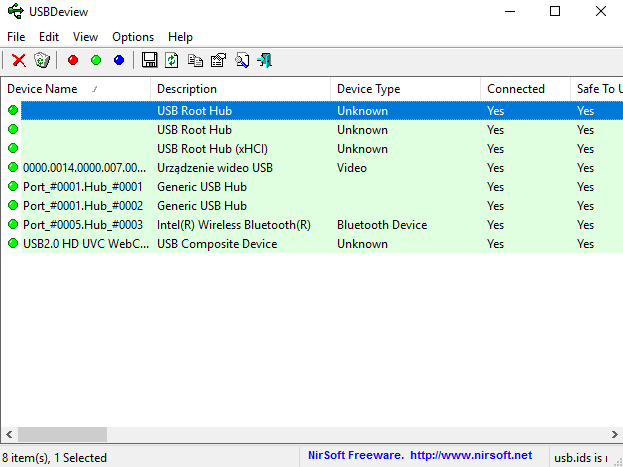Click the Bluetooth Device type cell
The image size is (623, 467).
pyautogui.click(x=382, y=225)
